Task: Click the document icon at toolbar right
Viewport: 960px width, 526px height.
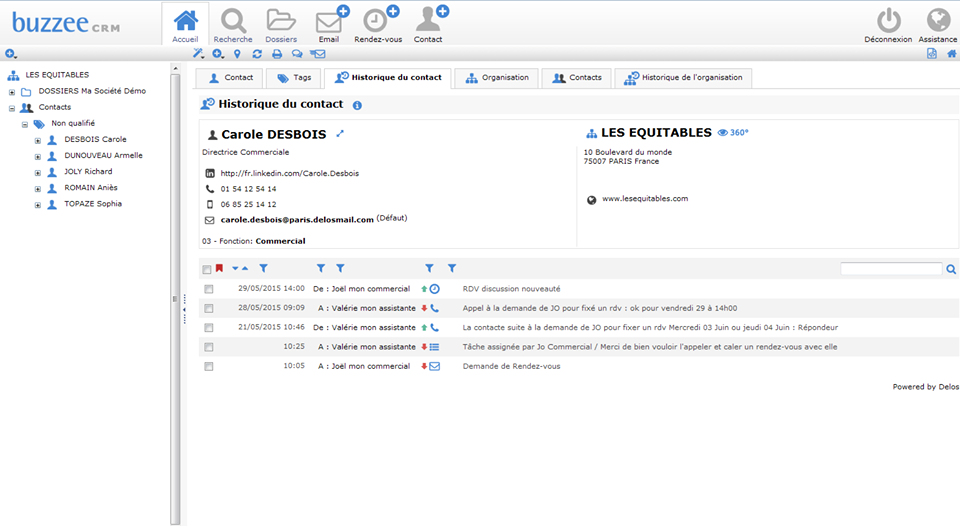Action: [x=931, y=54]
